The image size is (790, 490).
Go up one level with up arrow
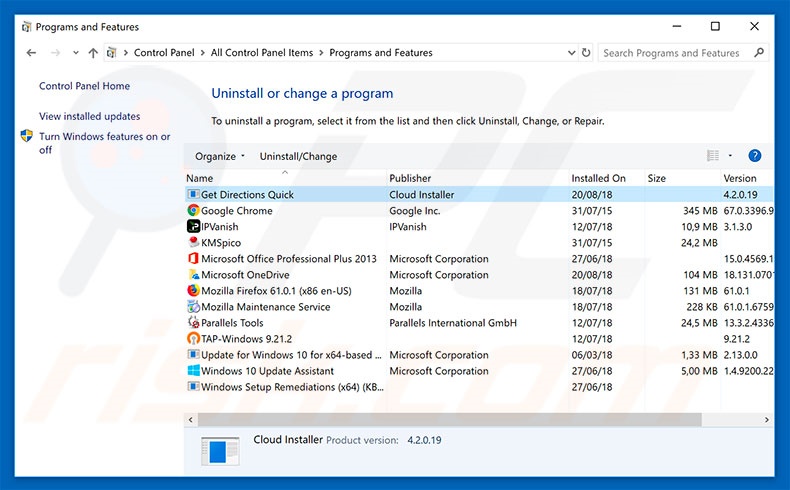tap(93, 53)
